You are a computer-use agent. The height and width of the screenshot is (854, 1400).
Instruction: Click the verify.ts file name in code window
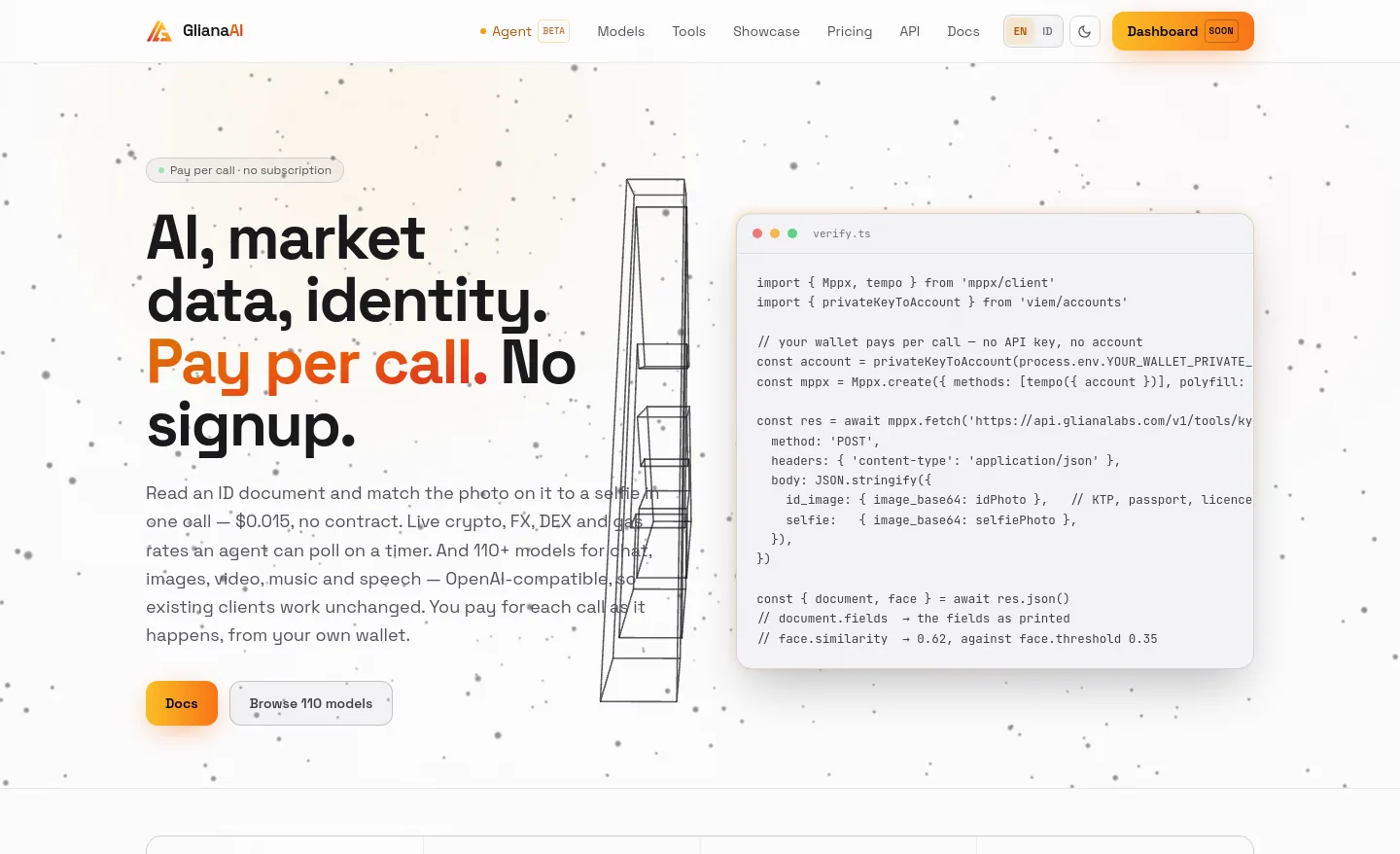click(x=842, y=233)
